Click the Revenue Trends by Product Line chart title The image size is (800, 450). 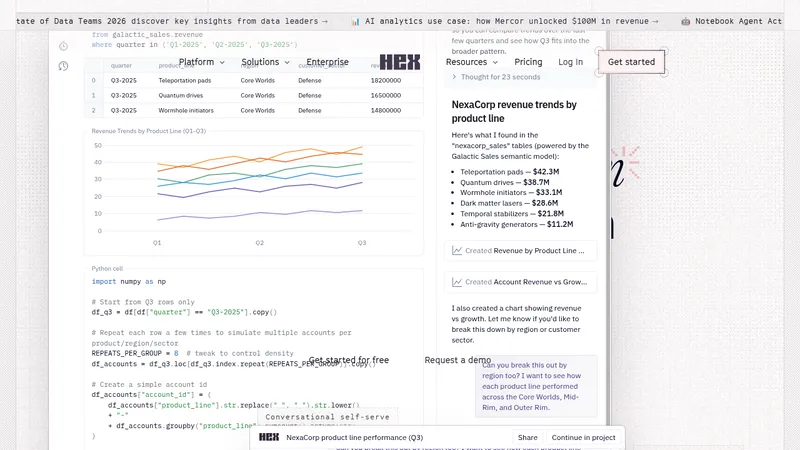tap(148, 131)
